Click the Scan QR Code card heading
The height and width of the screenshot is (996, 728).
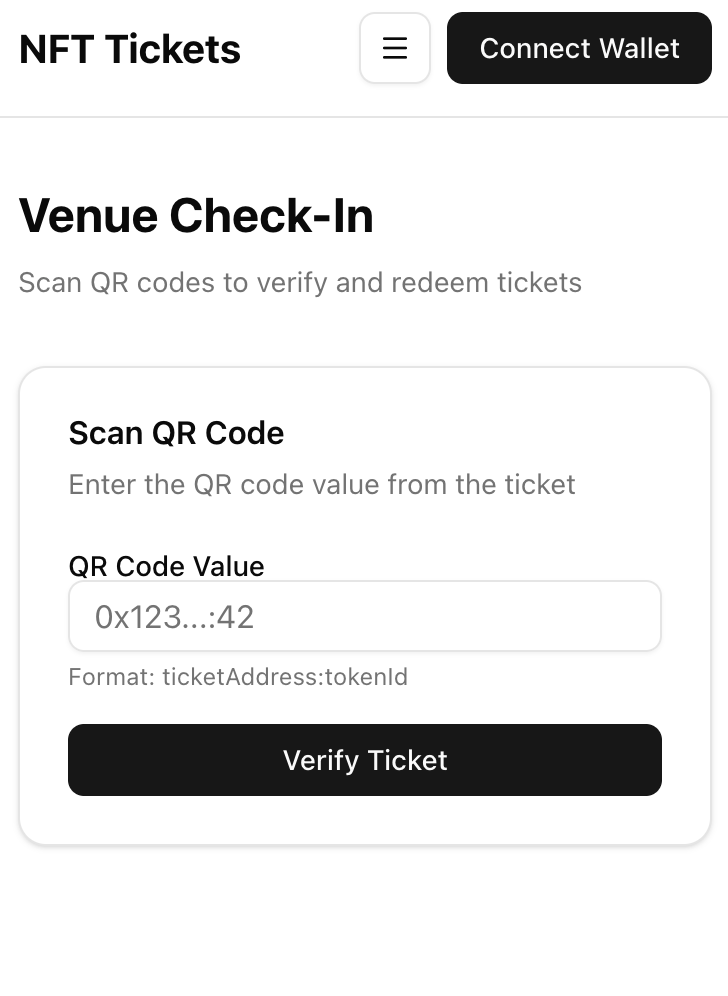click(x=176, y=433)
